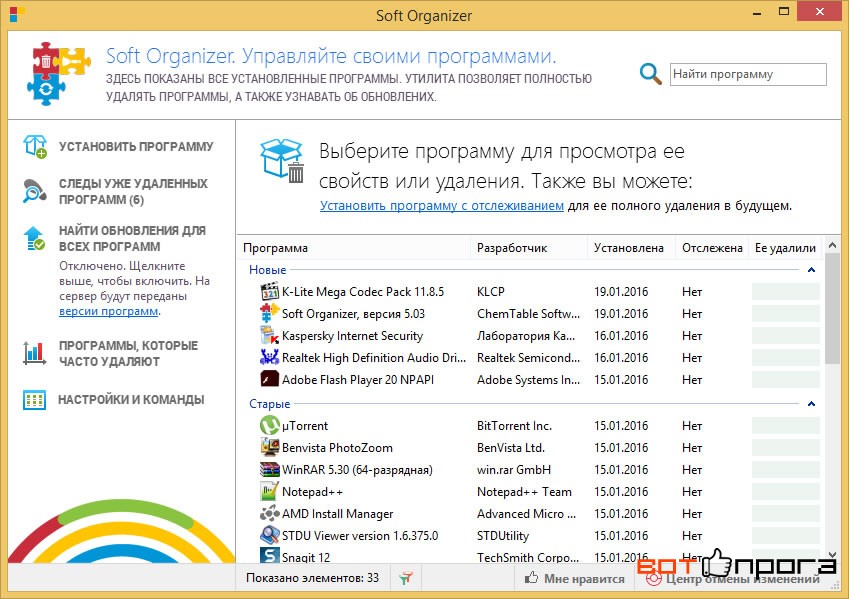
Task: Collapse the Старые group
Action: point(811,403)
